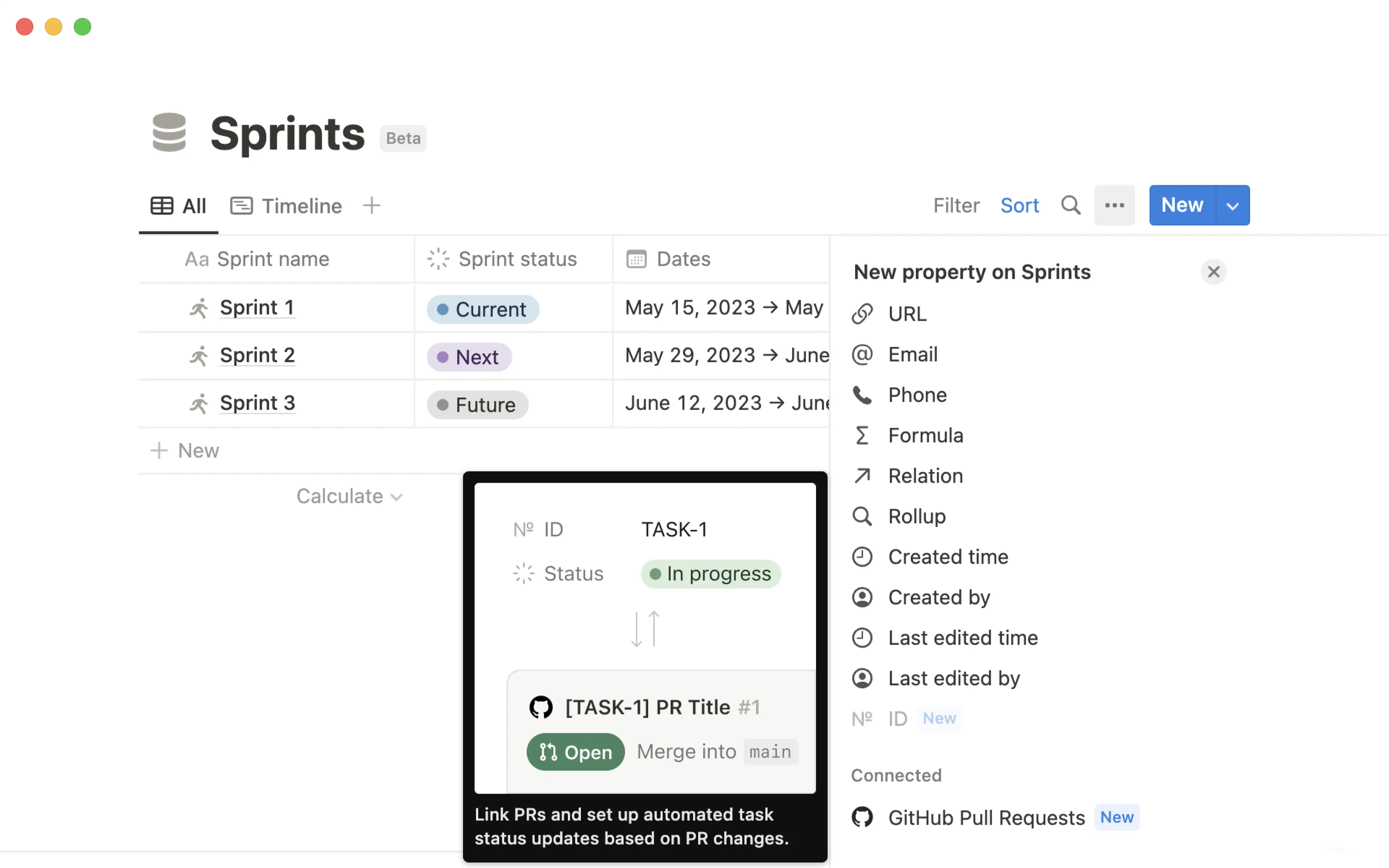Expand the New button dropdown arrow
Viewport: 1389px width, 868px height.
click(1232, 205)
